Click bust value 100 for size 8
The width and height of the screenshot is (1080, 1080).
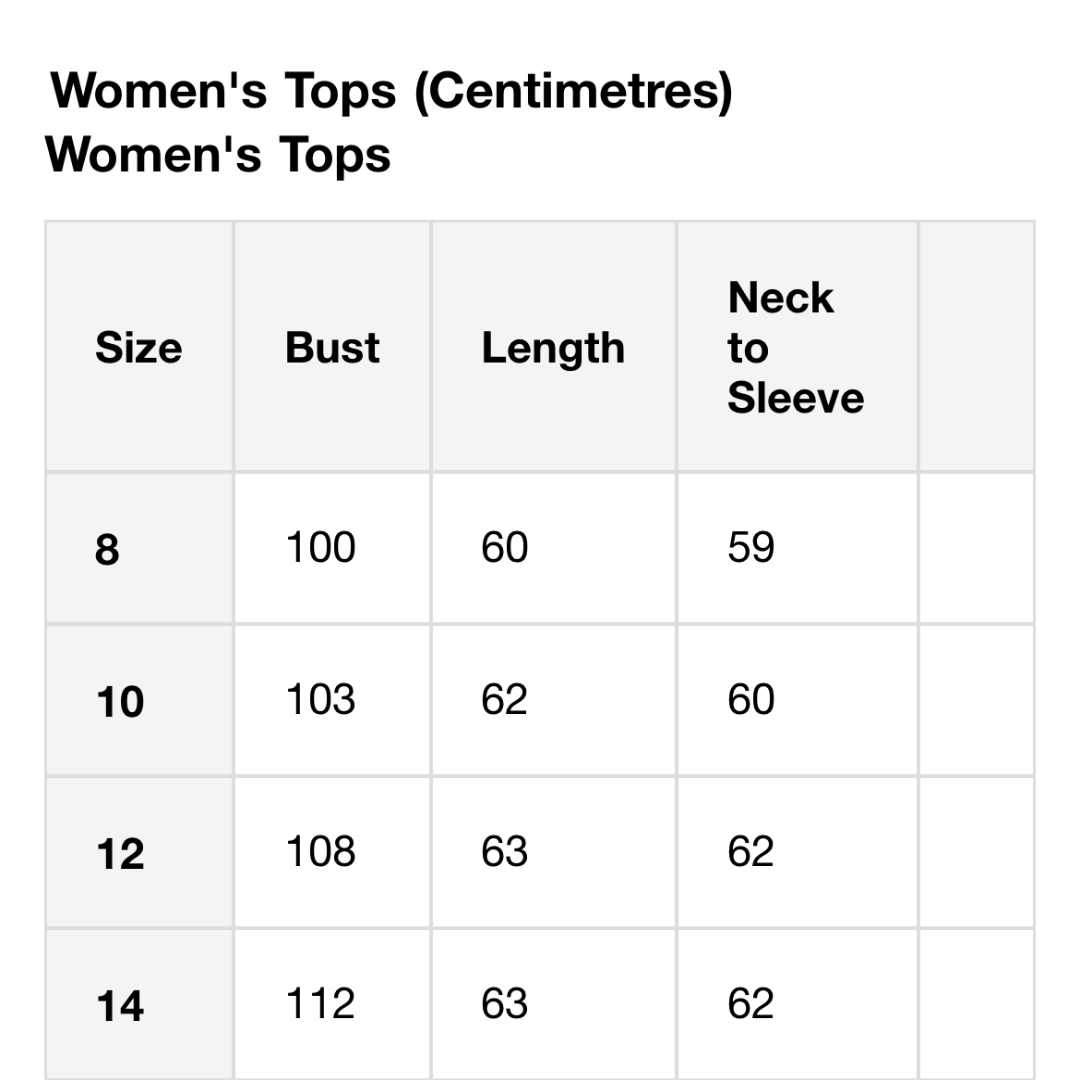pyautogui.click(x=320, y=548)
